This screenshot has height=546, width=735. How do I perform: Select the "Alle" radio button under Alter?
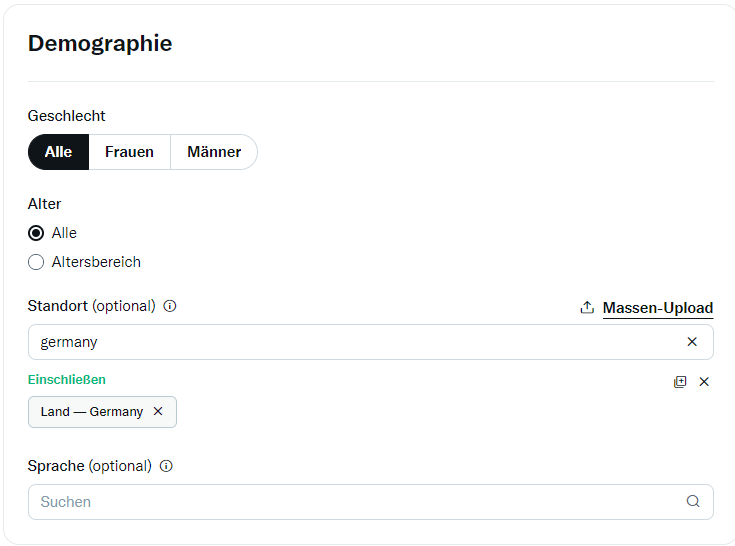click(36, 233)
